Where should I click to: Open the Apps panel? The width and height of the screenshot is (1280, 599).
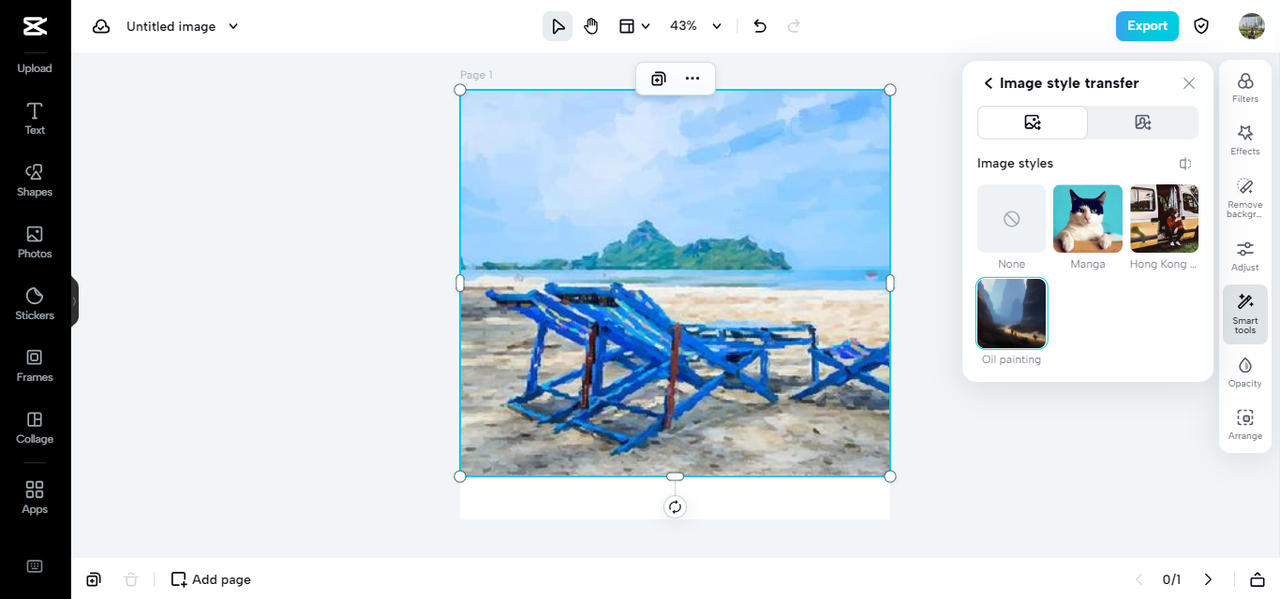(35, 497)
